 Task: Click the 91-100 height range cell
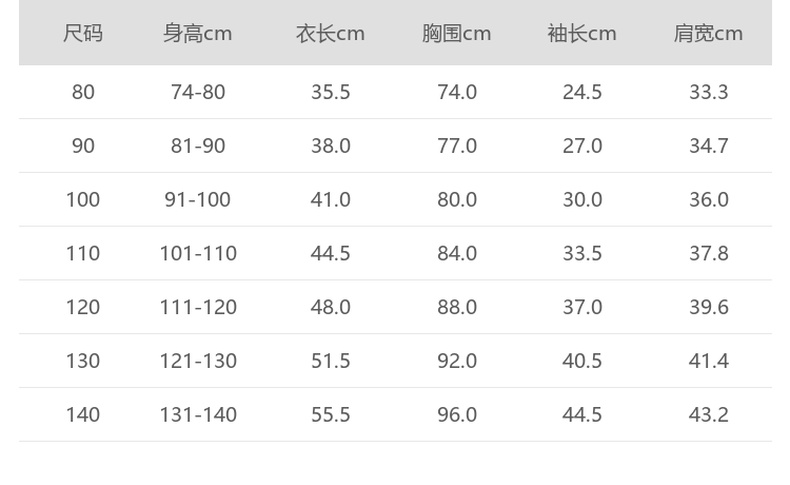[x=198, y=200]
